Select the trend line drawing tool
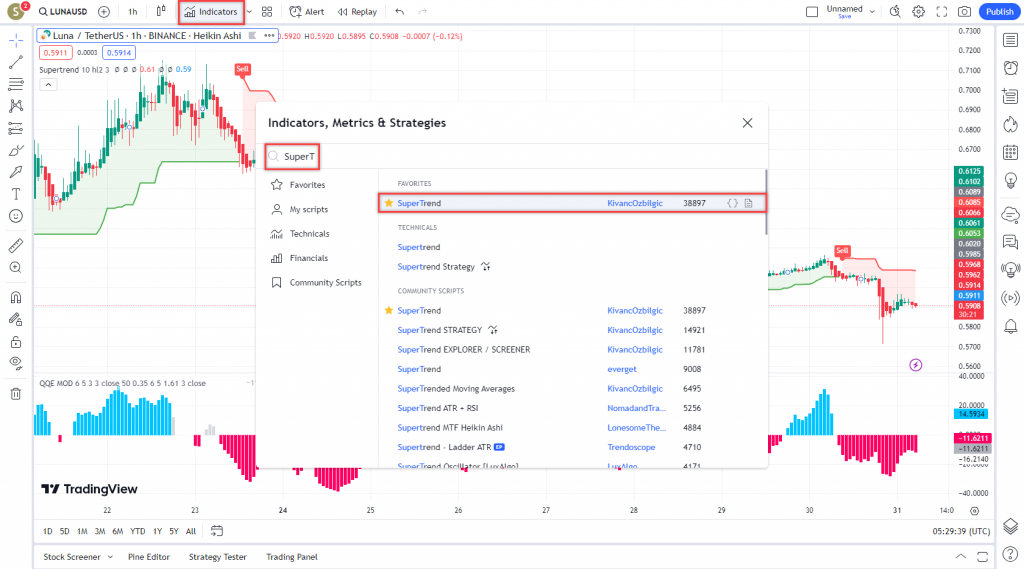The image size is (1024, 569). (x=16, y=63)
